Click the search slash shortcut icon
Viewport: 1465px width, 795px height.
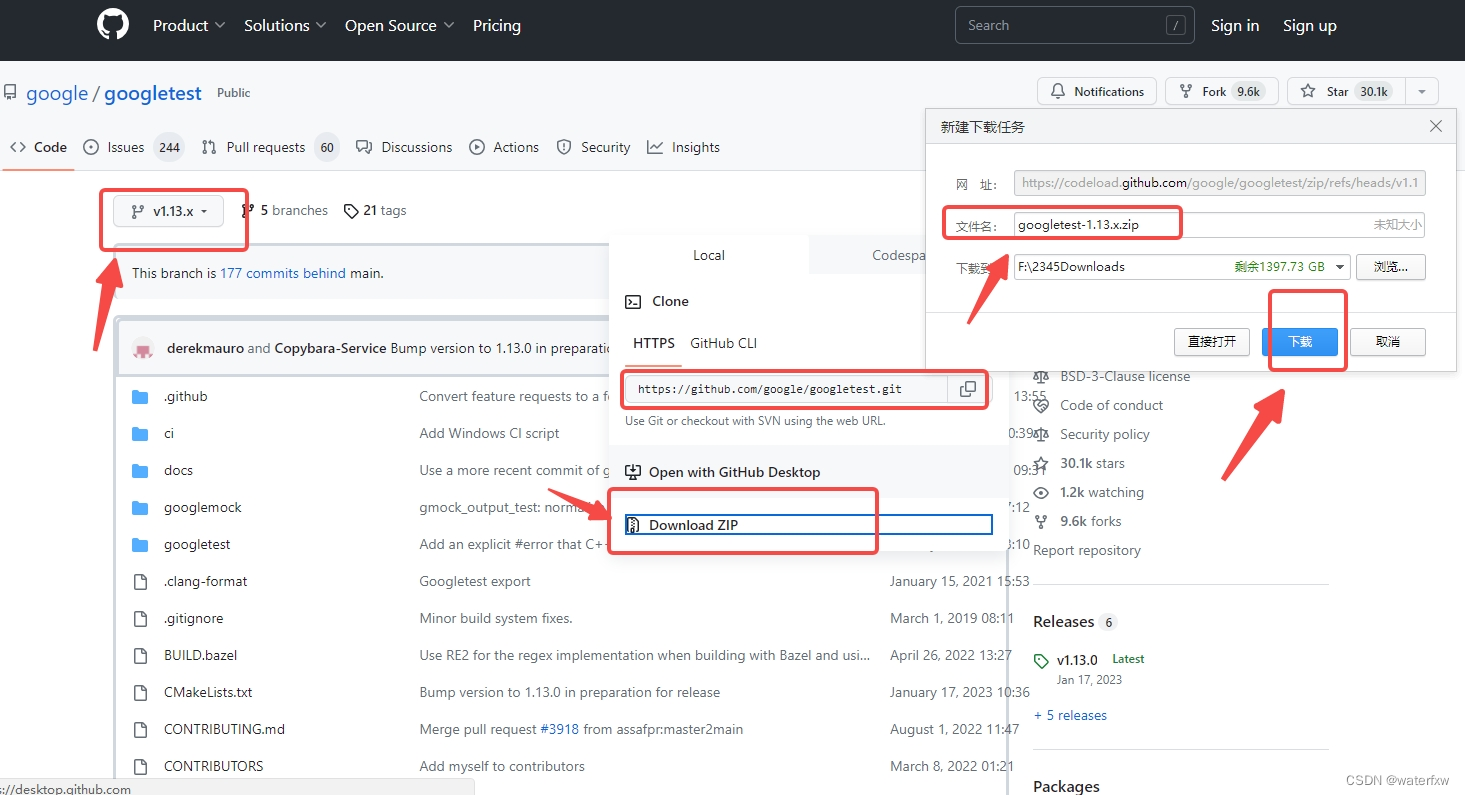pos(1176,26)
